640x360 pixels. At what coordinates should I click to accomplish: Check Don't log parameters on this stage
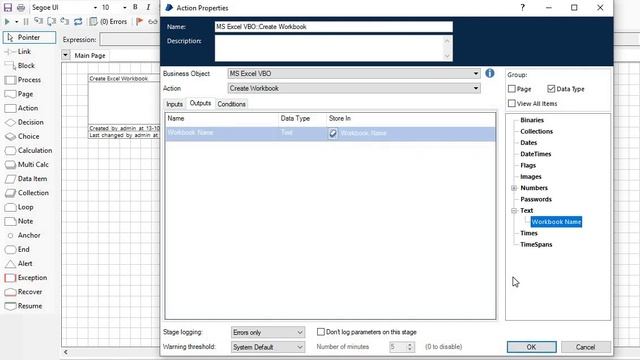(x=321, y=332)
